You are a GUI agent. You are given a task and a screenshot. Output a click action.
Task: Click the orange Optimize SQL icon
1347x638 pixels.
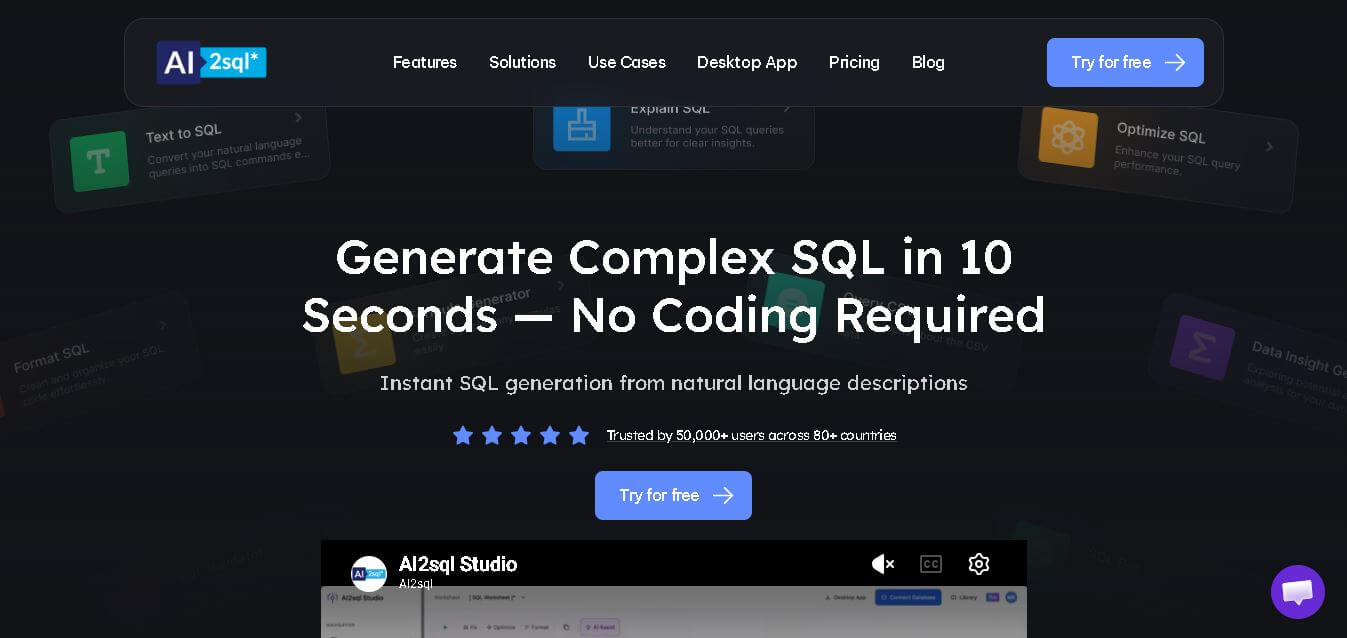tap(1068, 137)
